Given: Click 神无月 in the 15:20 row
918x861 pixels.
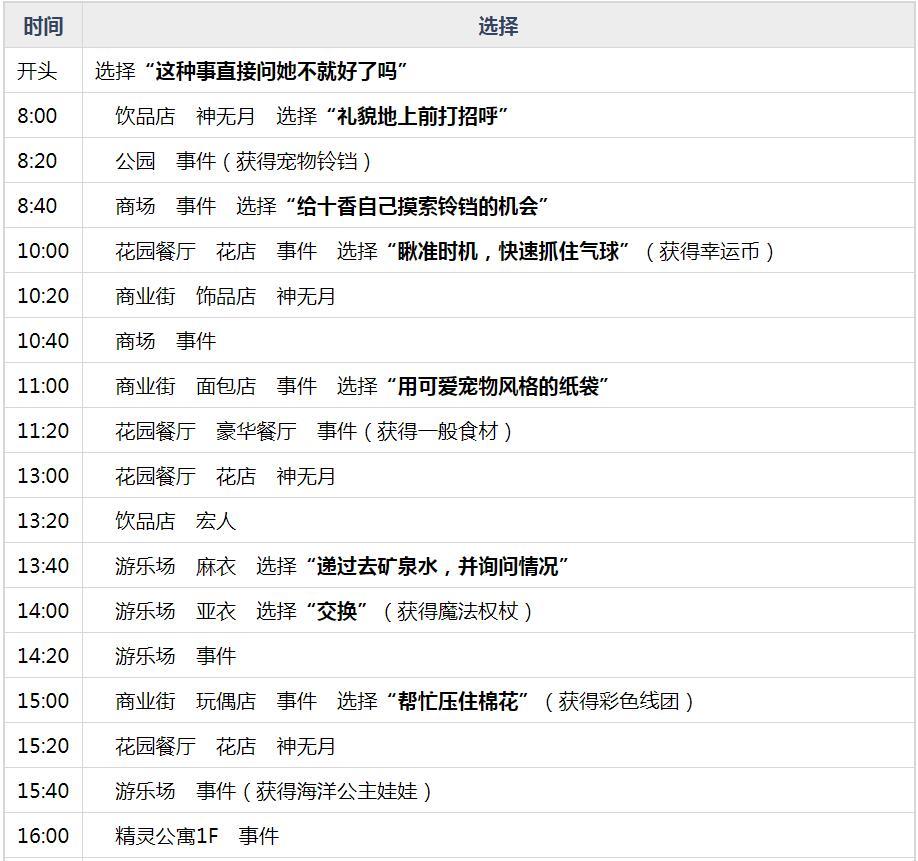Looking at the screenshot, I should [x=306, y=746].
